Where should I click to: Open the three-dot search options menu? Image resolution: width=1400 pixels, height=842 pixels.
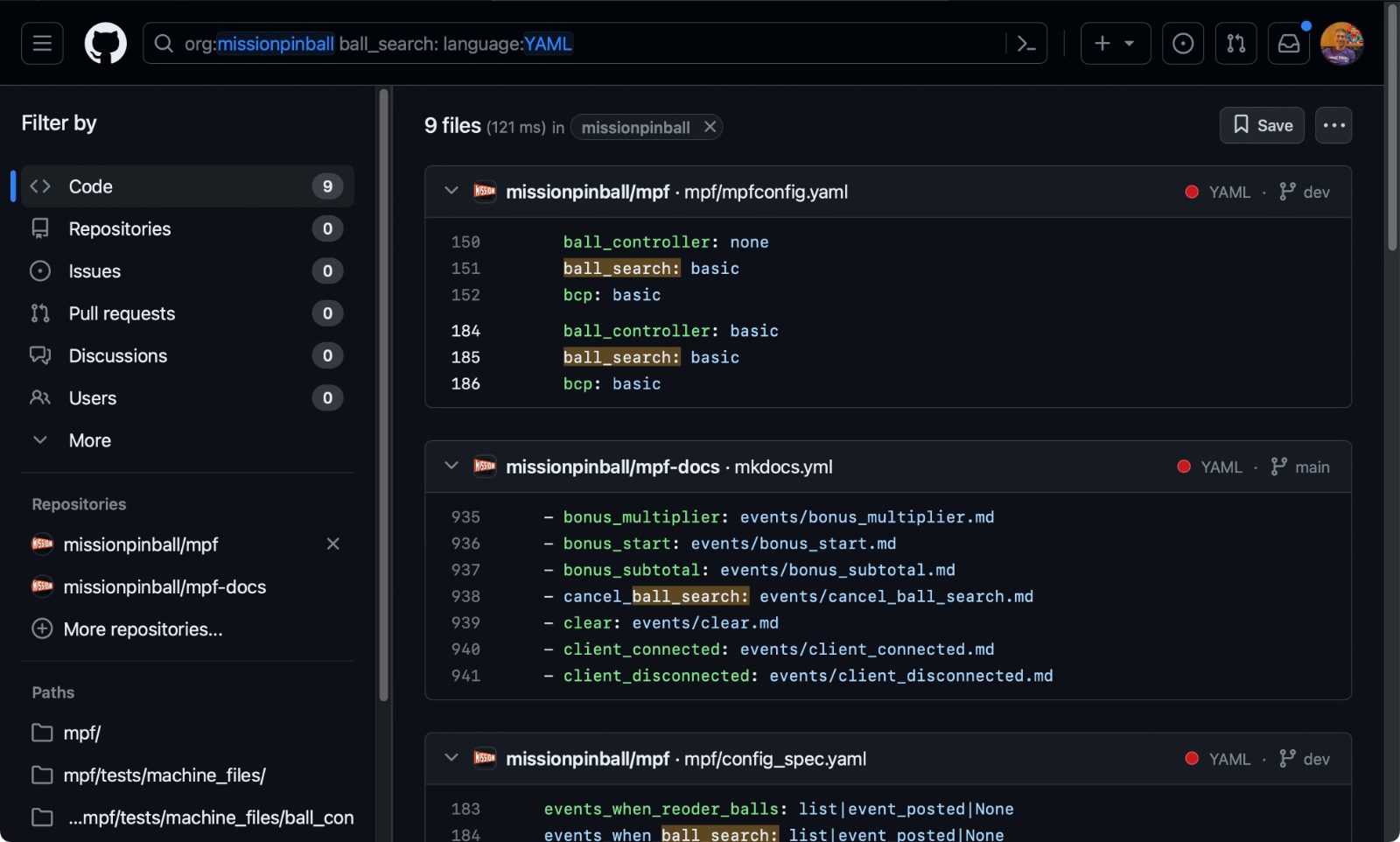(x=1333, y=125)
